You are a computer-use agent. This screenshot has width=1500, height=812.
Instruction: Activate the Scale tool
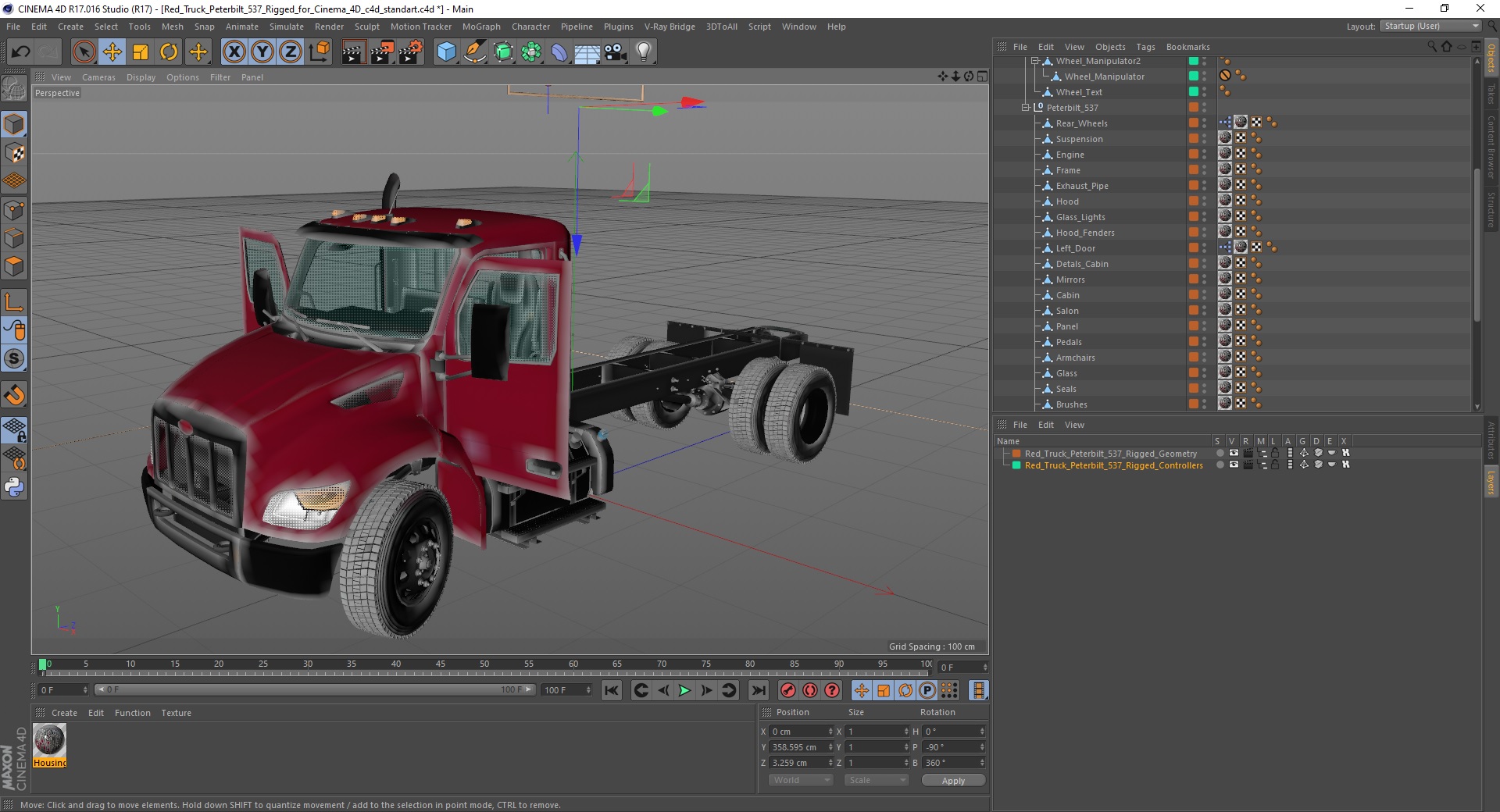point(141,52)
